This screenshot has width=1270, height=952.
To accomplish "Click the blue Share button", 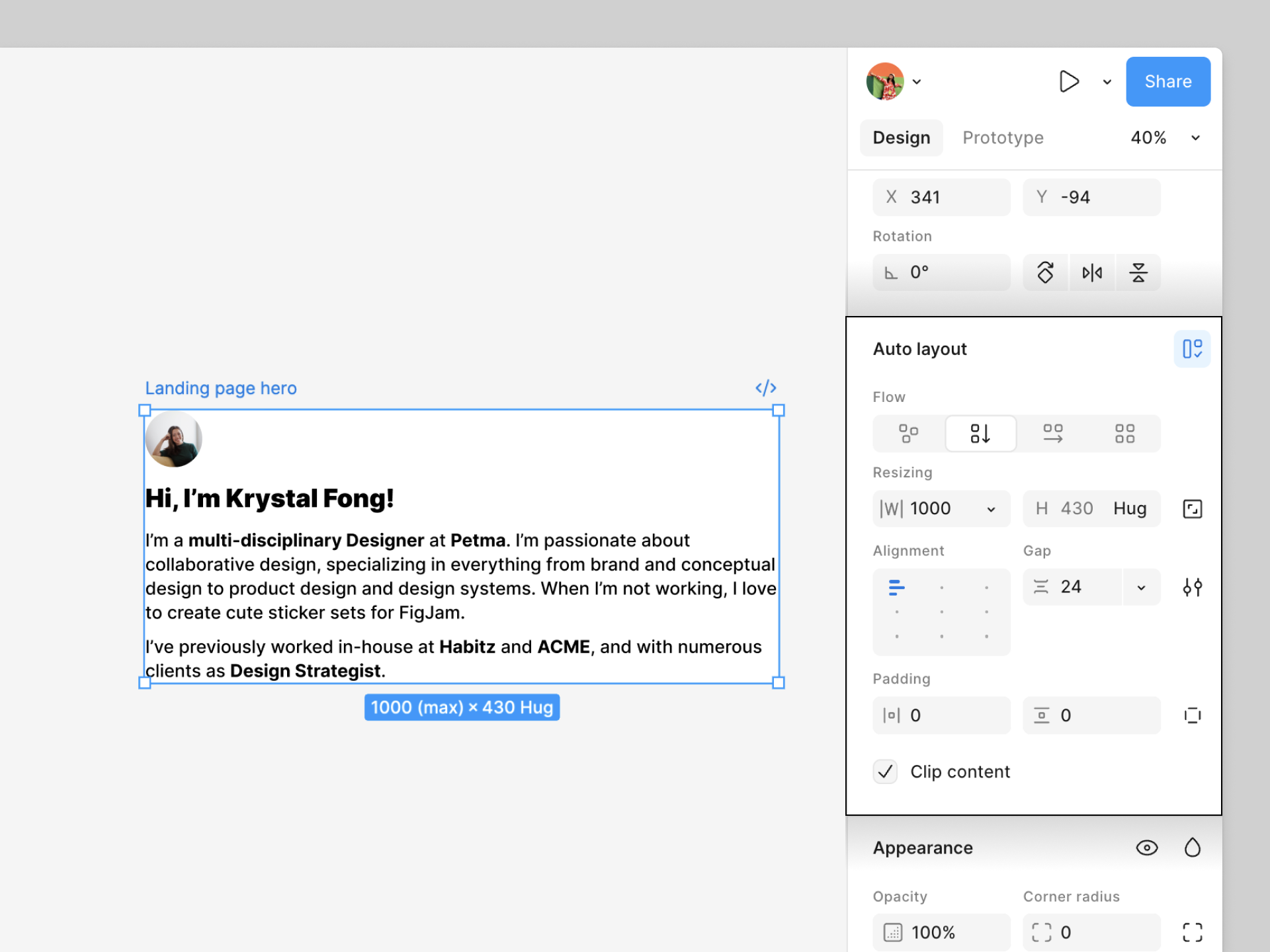I will pyautogui.click(x=1167, y=81).
